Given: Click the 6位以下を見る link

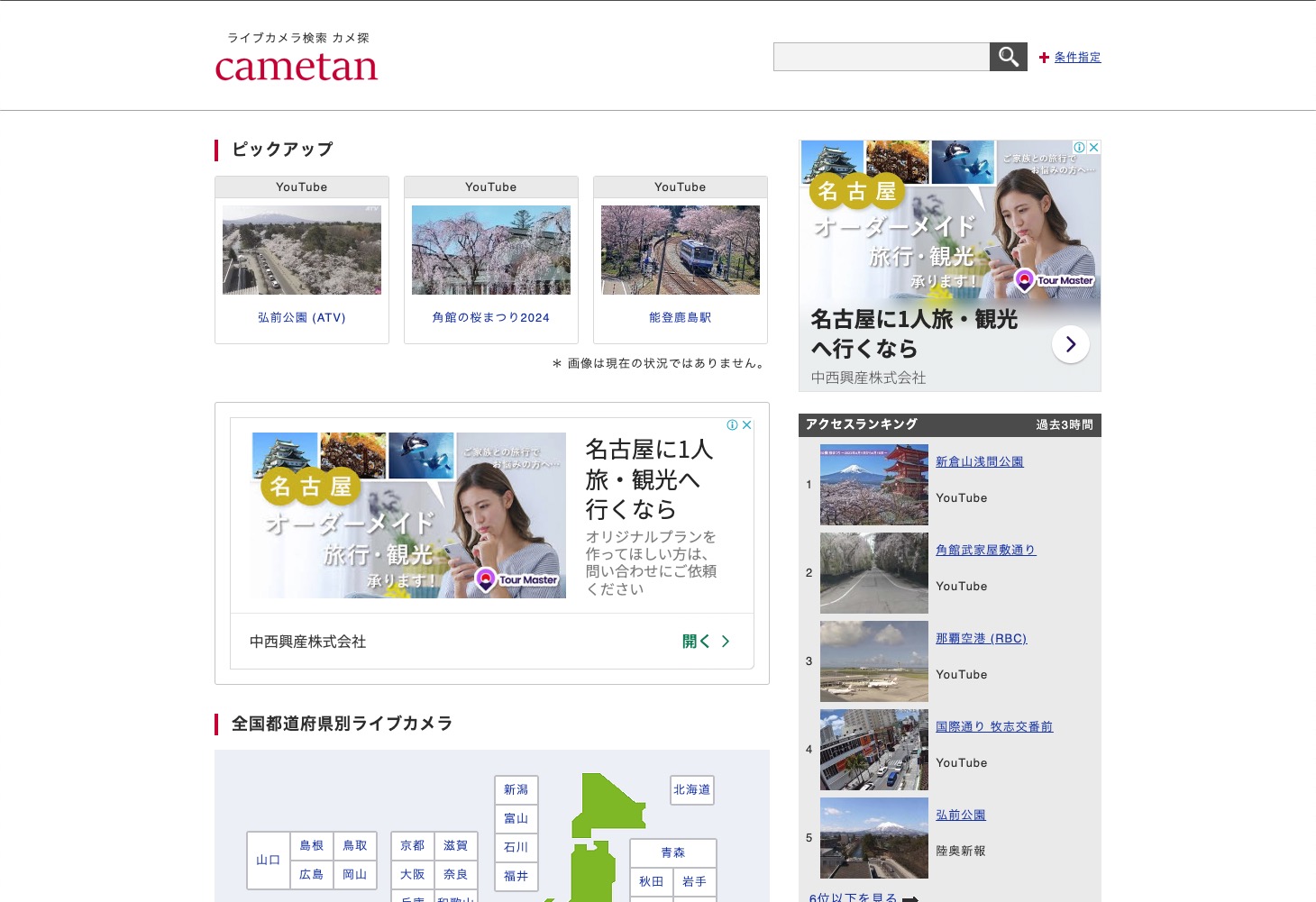Looking at the screenshot, I should (852, 897).
